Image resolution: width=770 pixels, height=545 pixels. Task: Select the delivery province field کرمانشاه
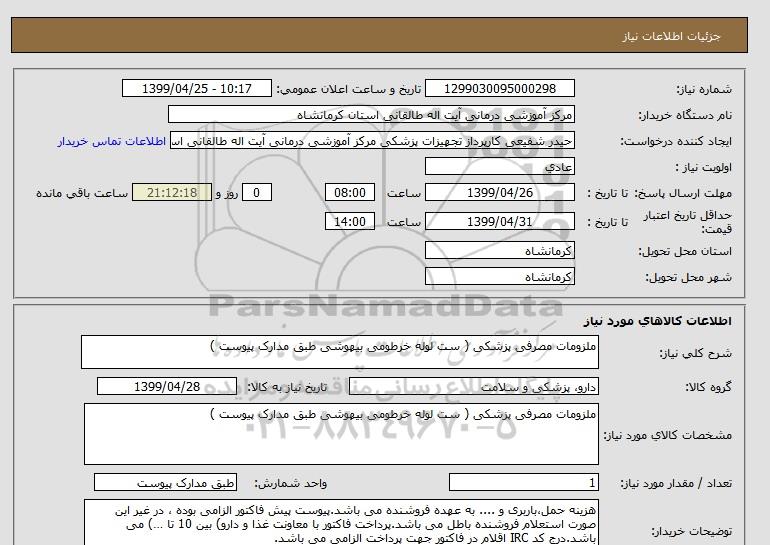[x=499, y=250]
